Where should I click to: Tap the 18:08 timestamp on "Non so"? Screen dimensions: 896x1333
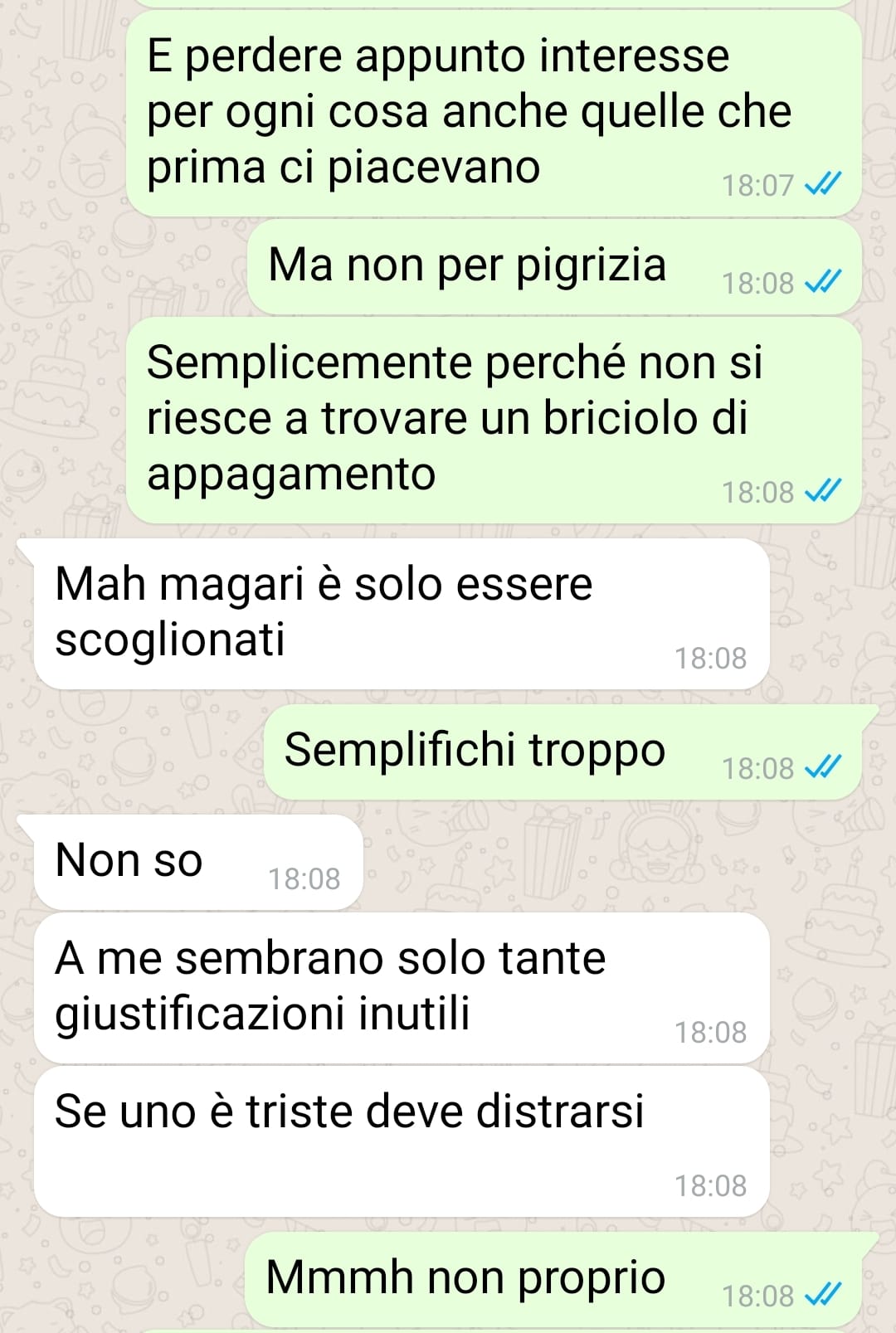point(304,878)
